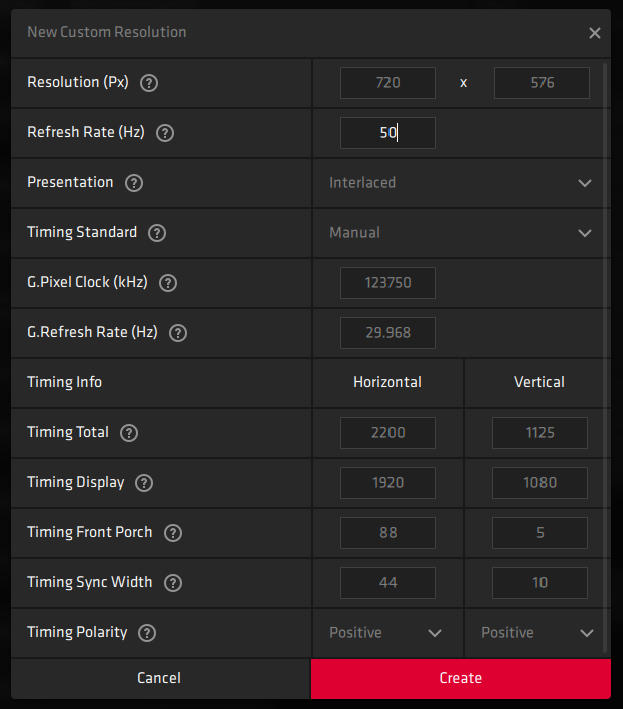The image size is (623, 709).
Task: Open the vertical Timing Polarity dropdown
Action: pyautogui.click(x=538, y=633)
